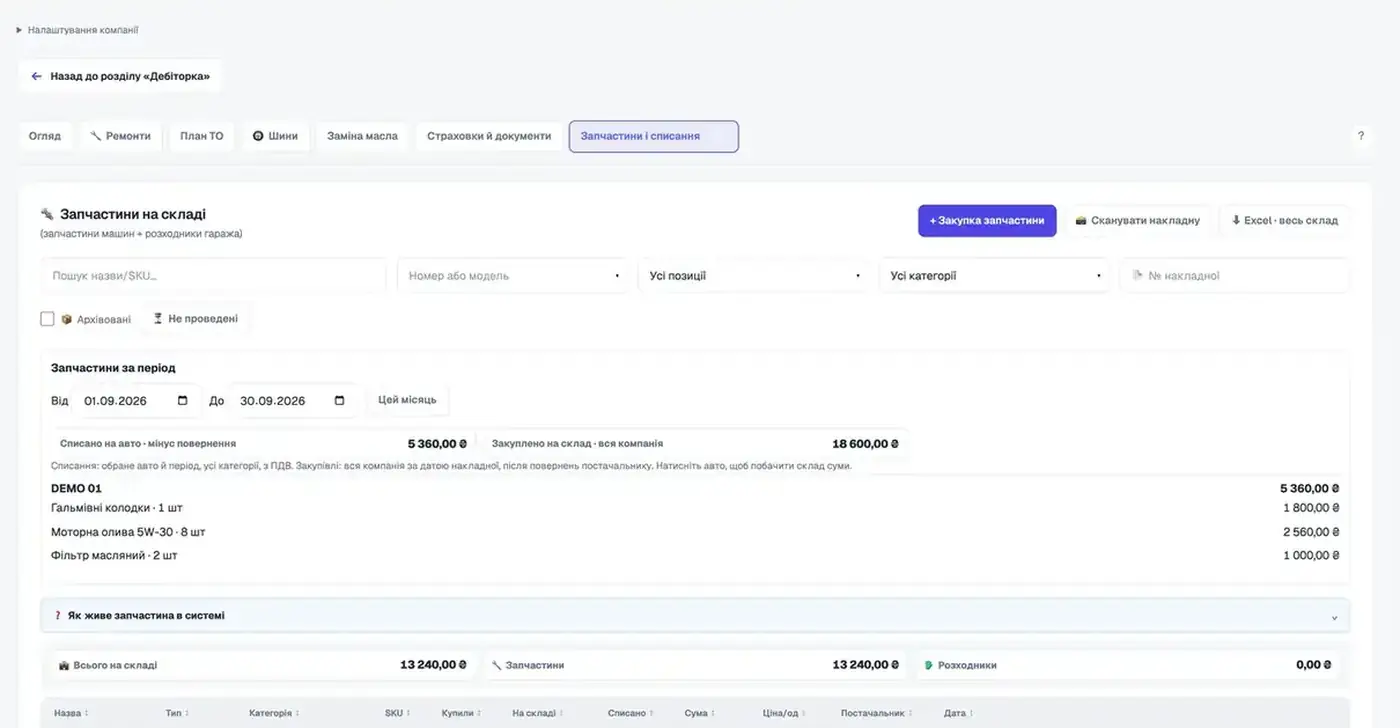
Task: Sort table by Назва column
Action: pyautogui.click(x=71, y=714)
